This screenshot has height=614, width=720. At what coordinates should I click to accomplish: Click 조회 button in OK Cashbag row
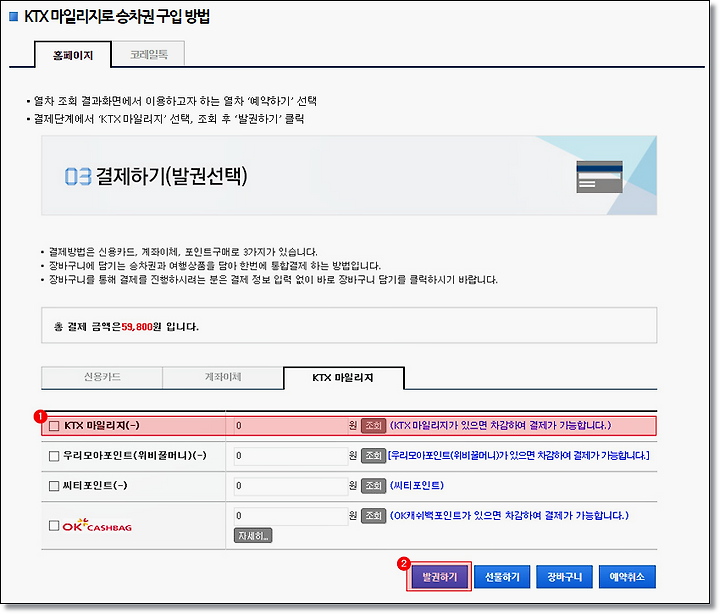coord(373,516)
